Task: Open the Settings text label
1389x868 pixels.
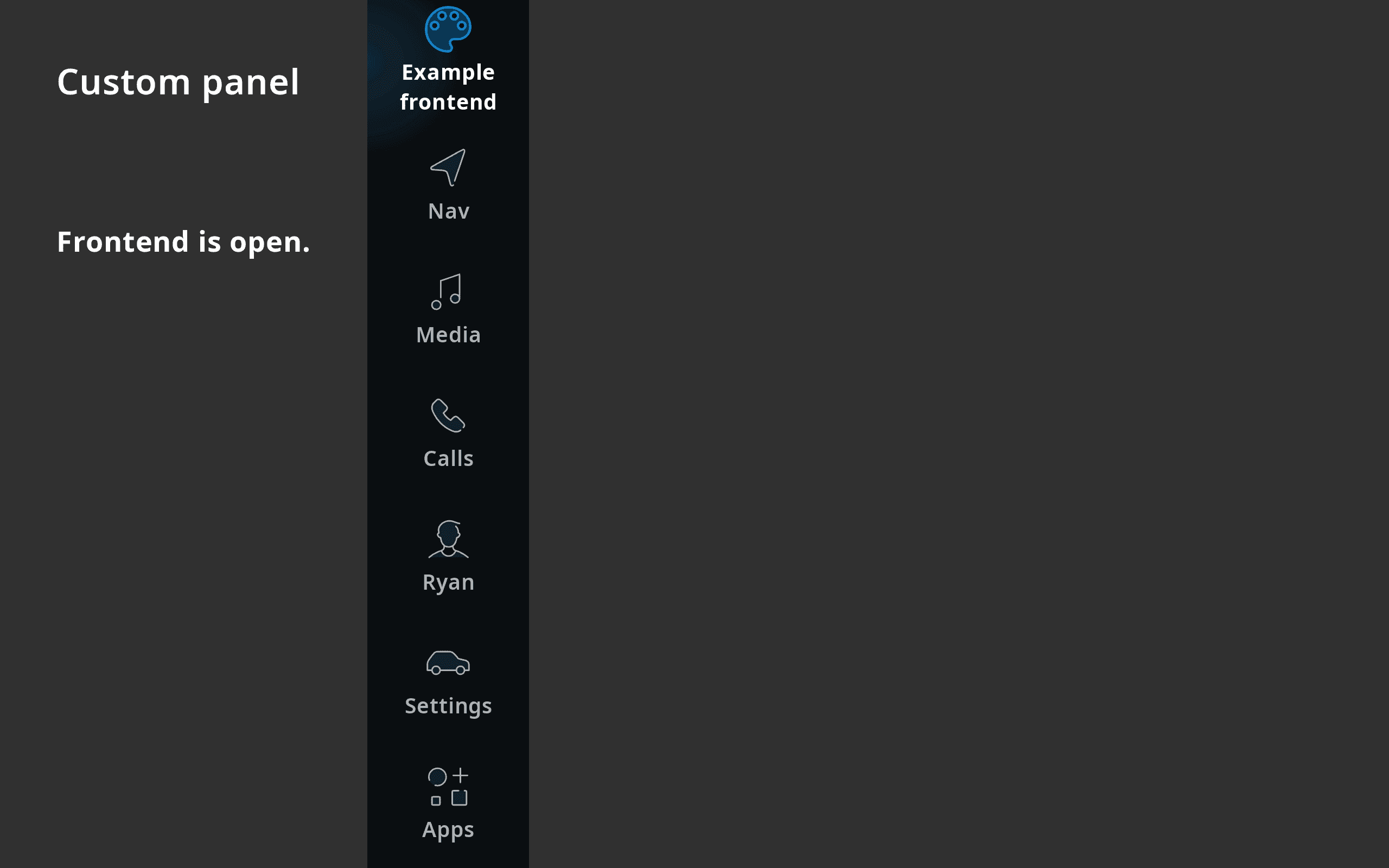Action: coord(448,706)
